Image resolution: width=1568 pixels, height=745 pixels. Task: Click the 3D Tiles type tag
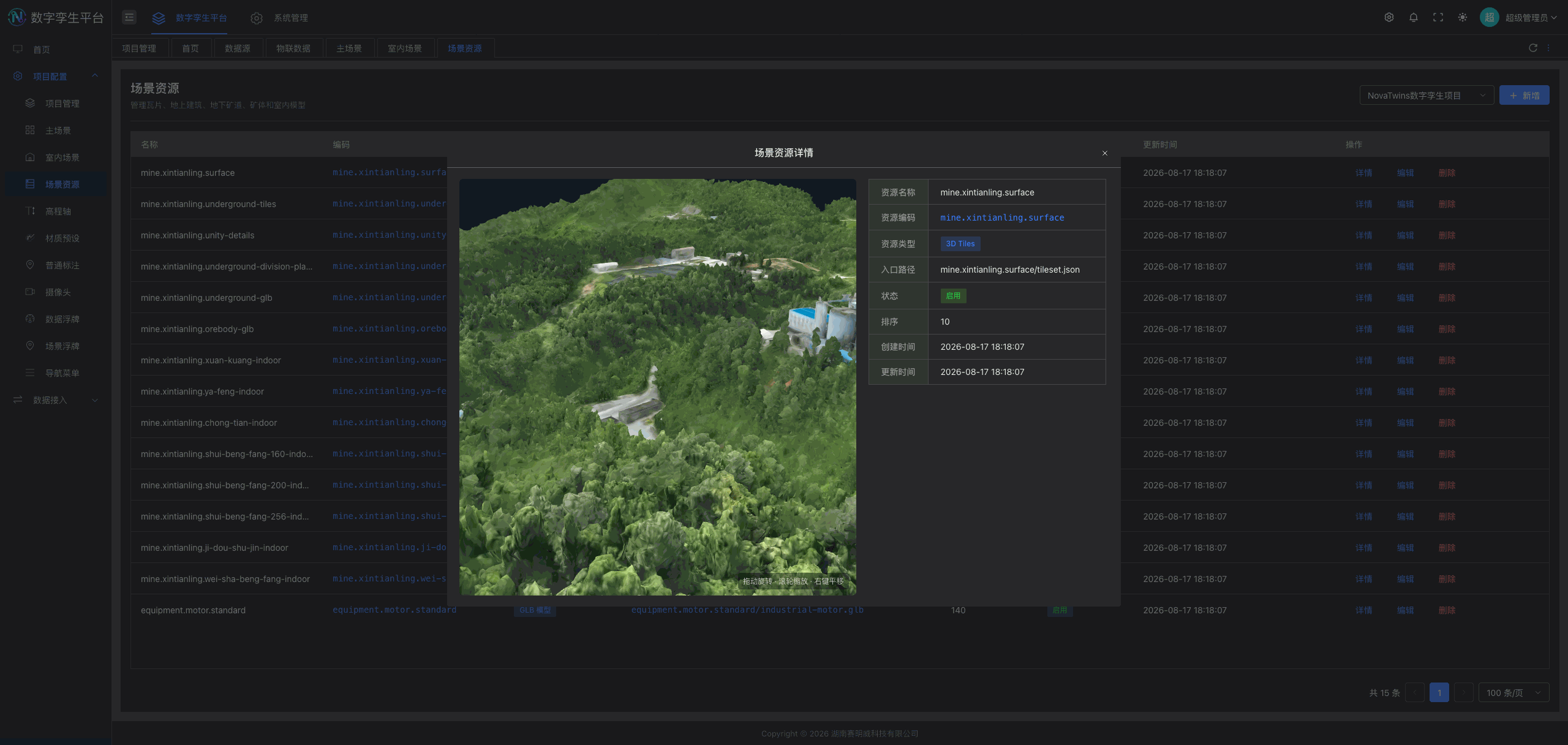[x=960, y=243]
